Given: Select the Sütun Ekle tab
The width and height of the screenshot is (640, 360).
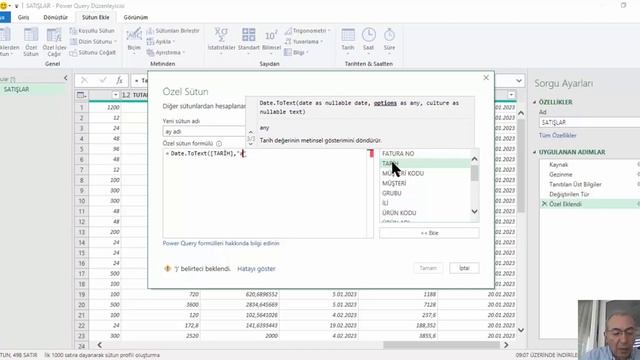Looking at the screenshot, I should pyautogui.click(x=96, y=18).
